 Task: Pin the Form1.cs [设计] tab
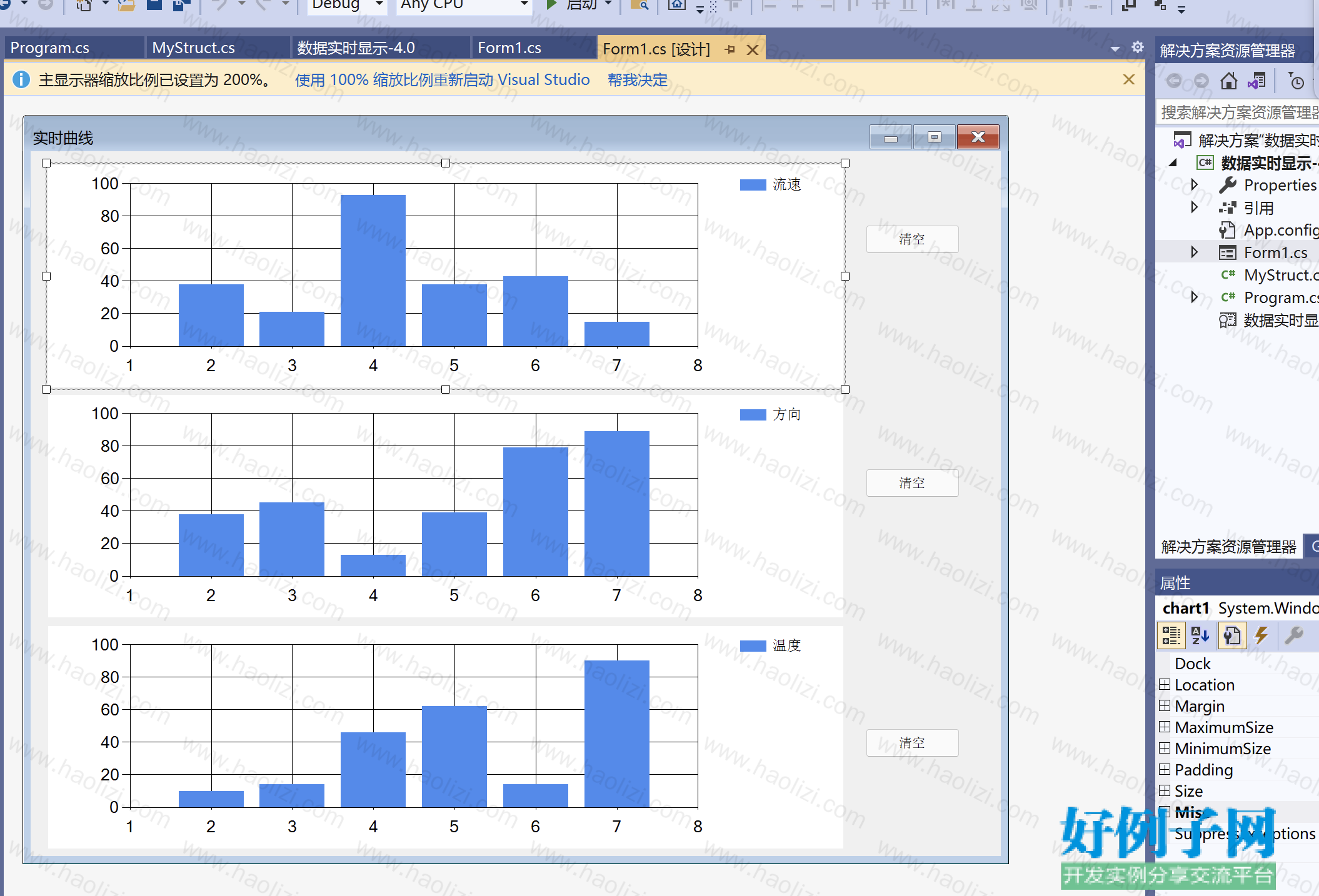click(730, 49)
